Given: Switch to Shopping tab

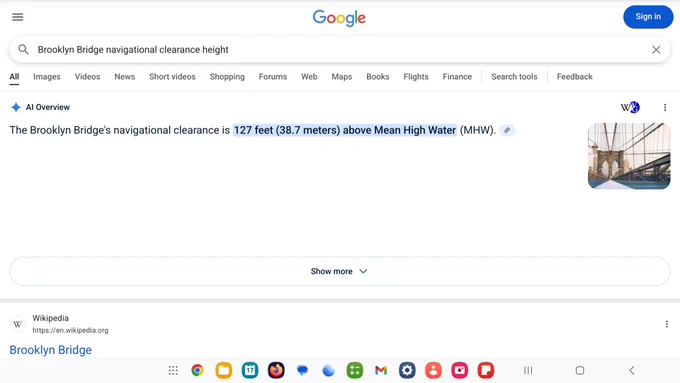Looking at the screenshot, I should click(227, 77).
